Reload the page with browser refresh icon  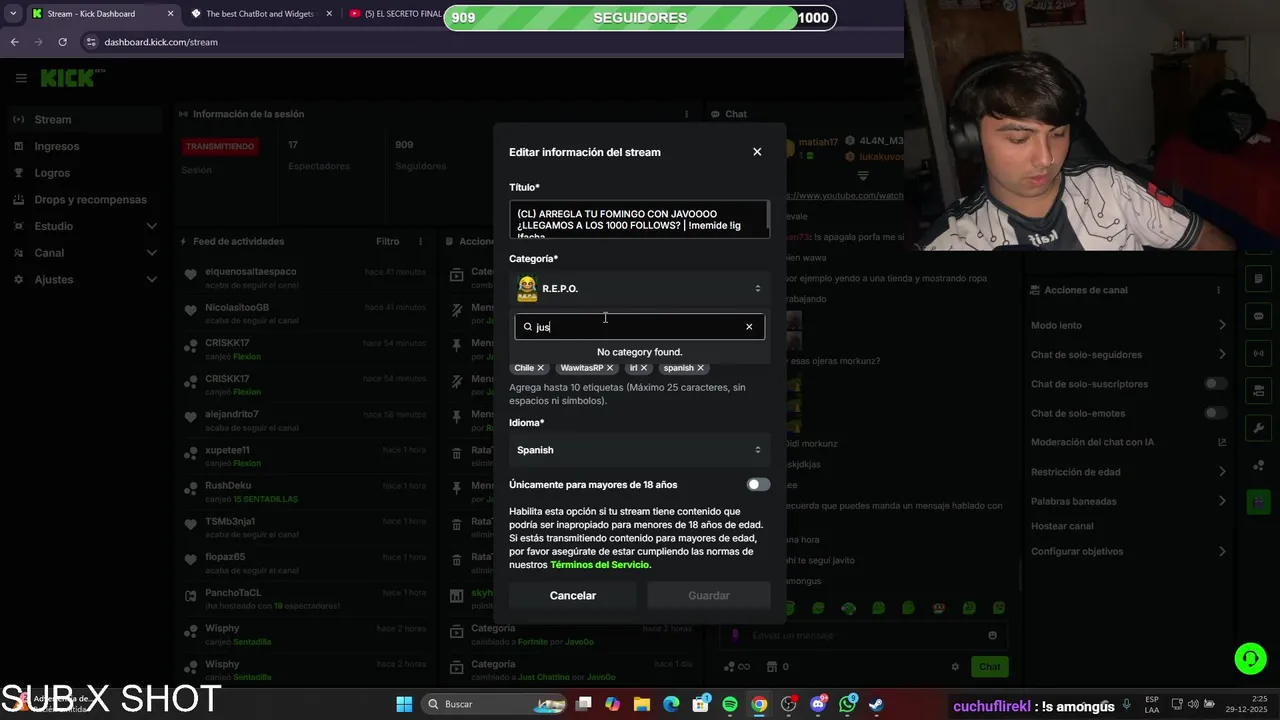[x=62, y=42]
